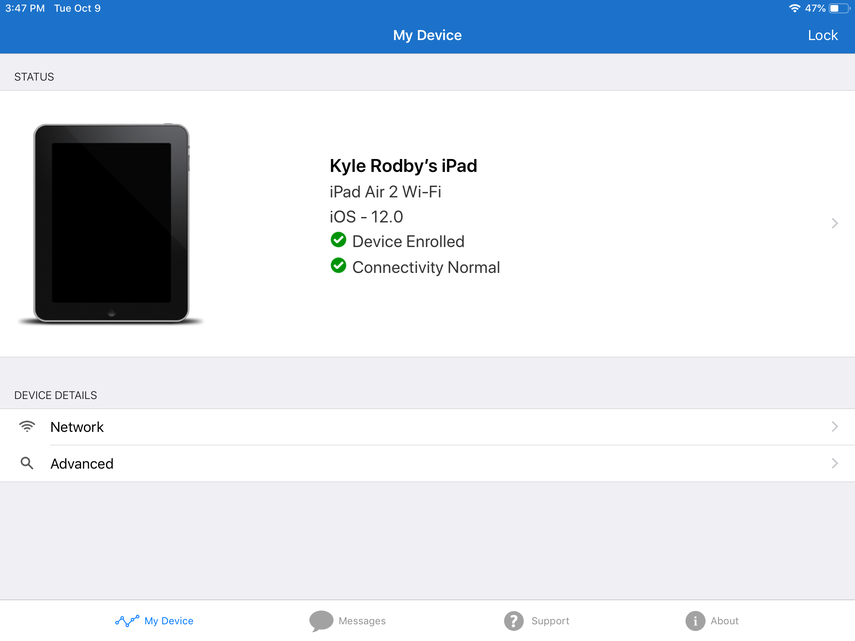Tap the iPad device image
The width and height of the screenshot is (855, 641).
click(110, 223)
